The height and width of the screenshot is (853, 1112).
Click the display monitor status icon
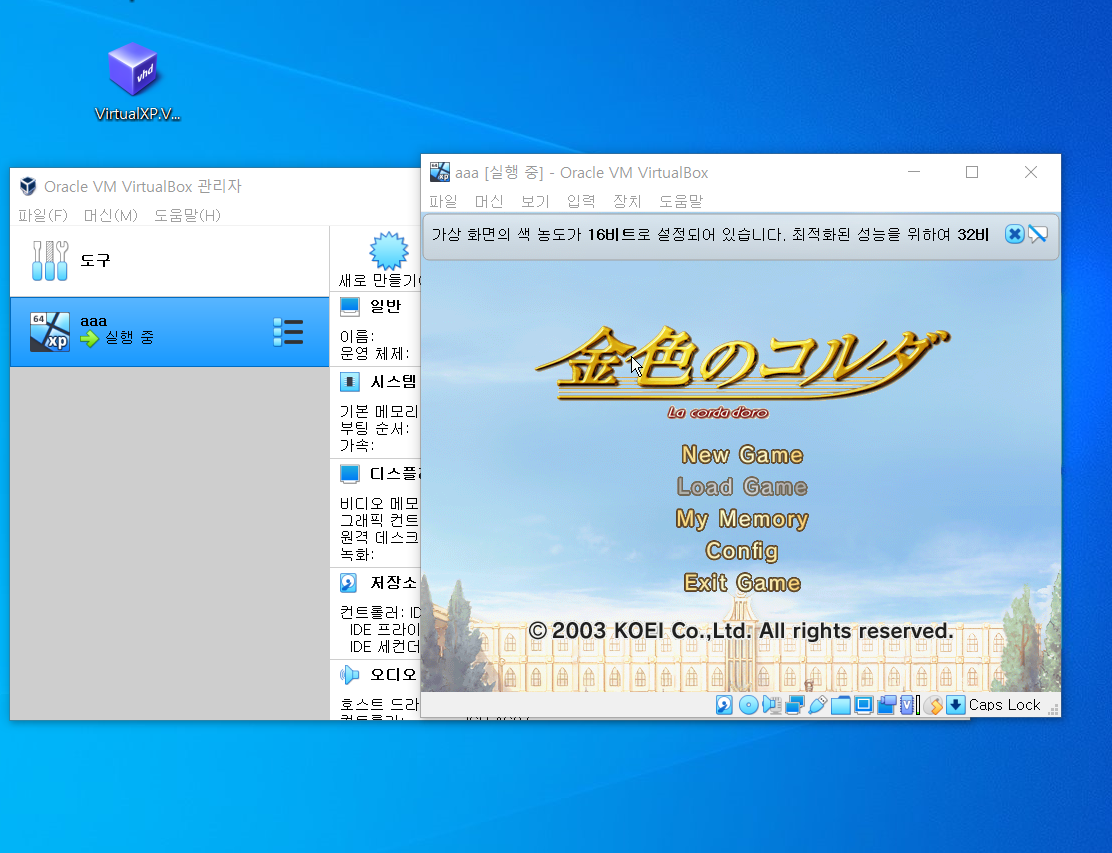(863, 705)
